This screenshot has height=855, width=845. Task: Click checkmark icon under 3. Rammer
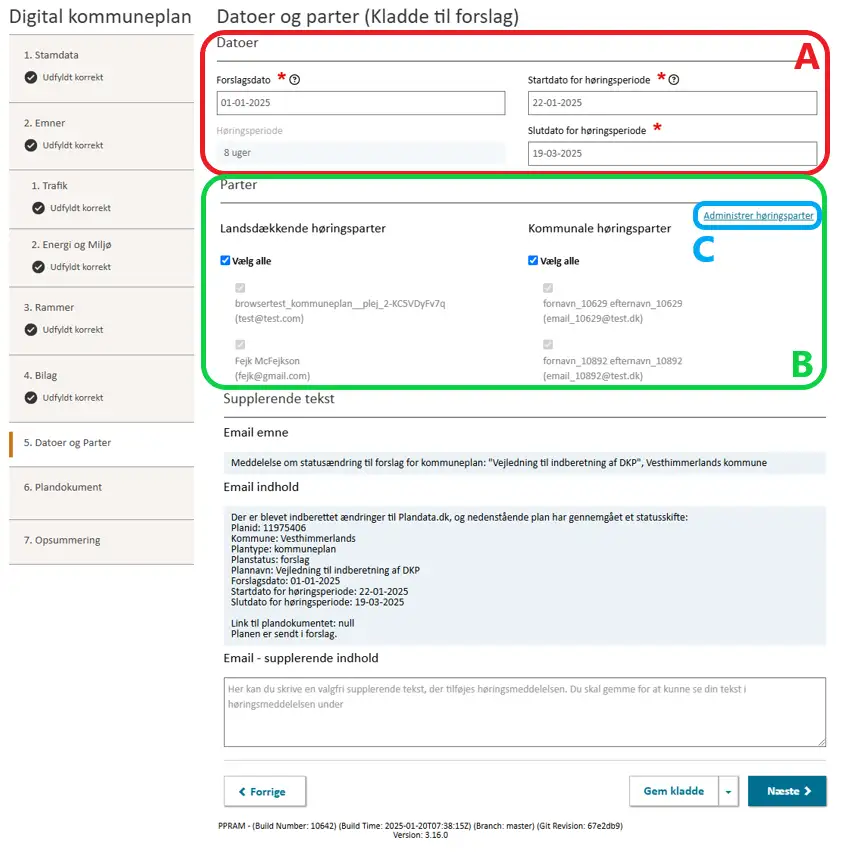[31, 329]
